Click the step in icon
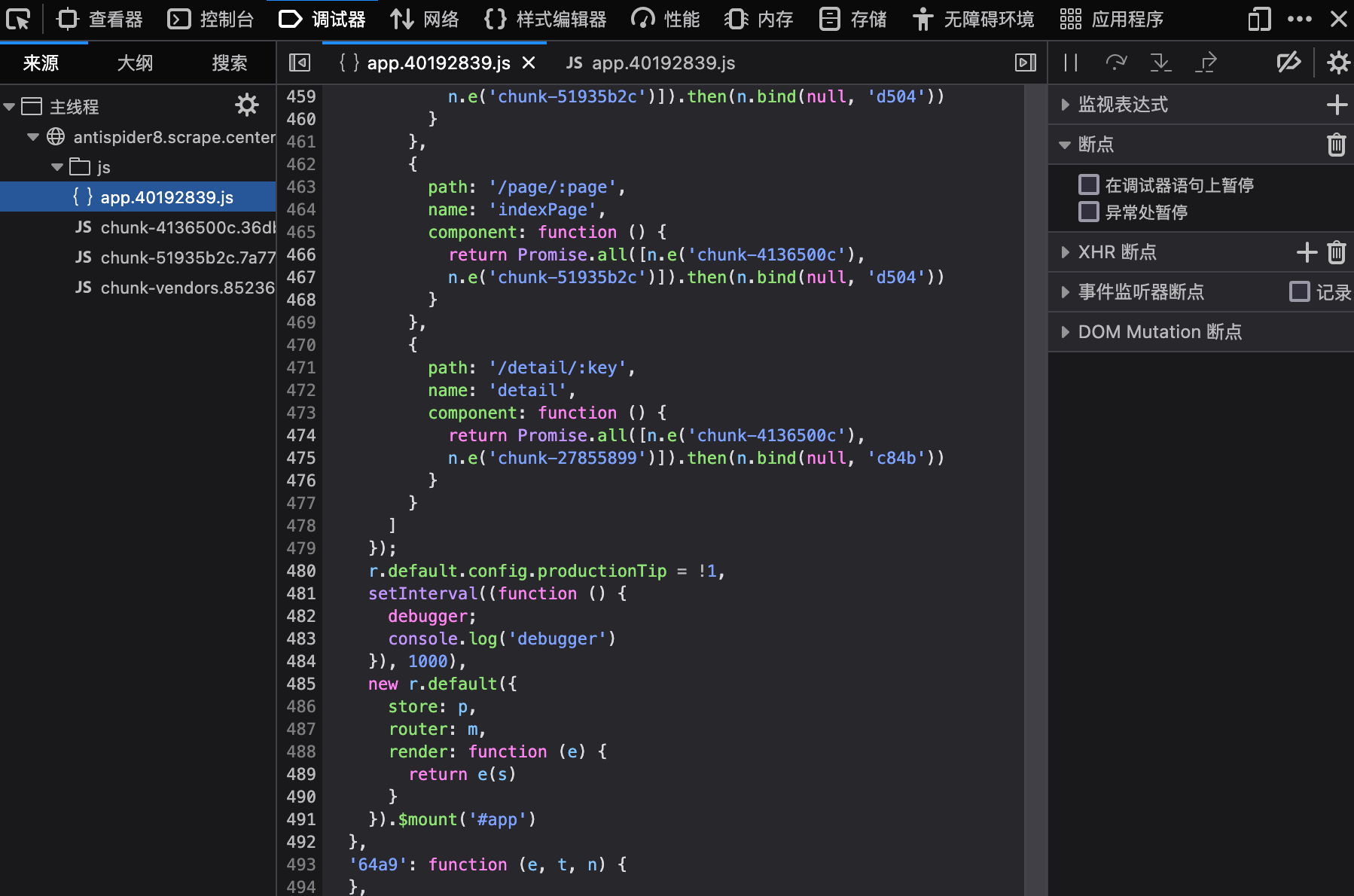This screenshot has height=896, width=1354. pos(1160,62)
